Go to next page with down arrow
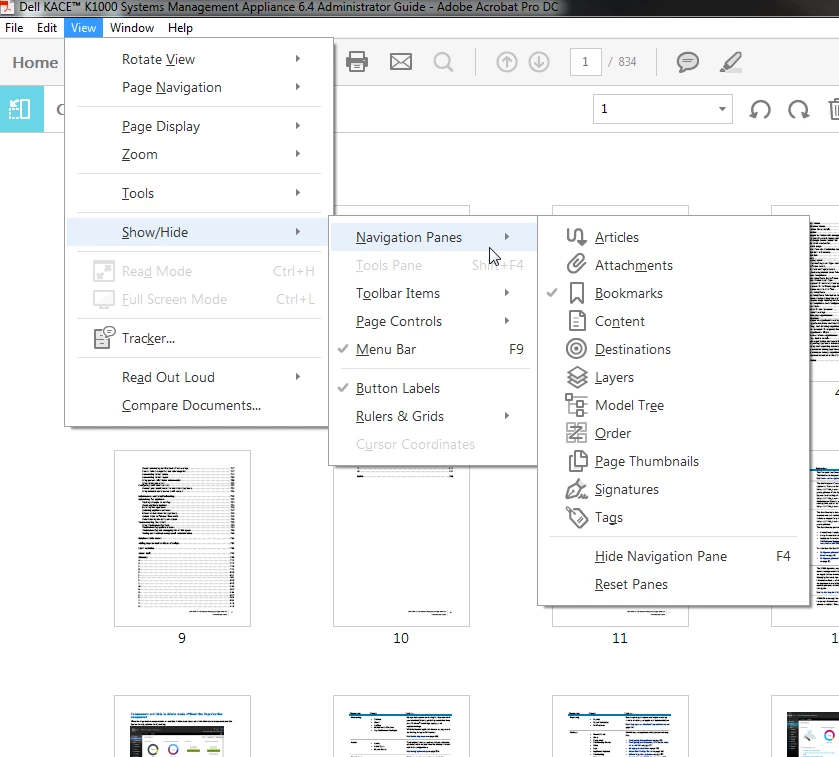This screenshot has height=757, width=839. [539, 62]
